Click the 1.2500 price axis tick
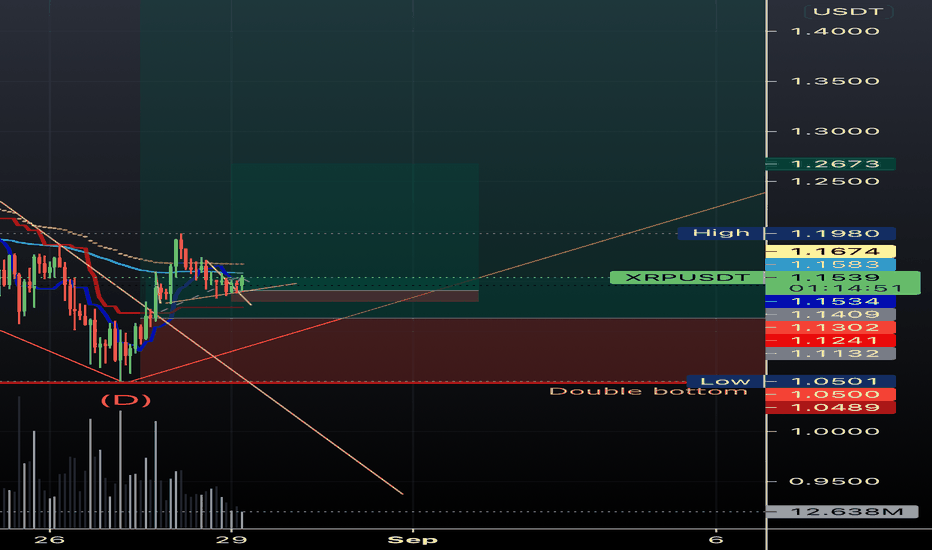The width and height of the screenshot is (932, 550). pos(835,181)
